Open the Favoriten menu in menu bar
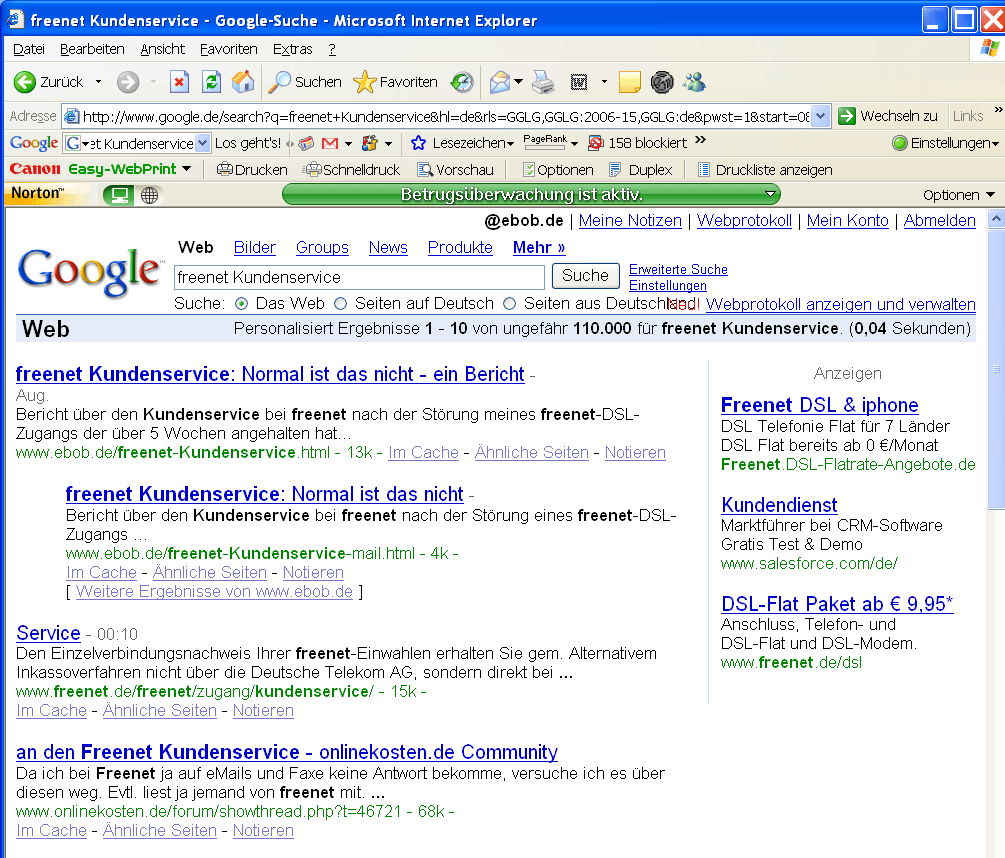This screenshot has height=858, width=1005. [x=229, y=49]
